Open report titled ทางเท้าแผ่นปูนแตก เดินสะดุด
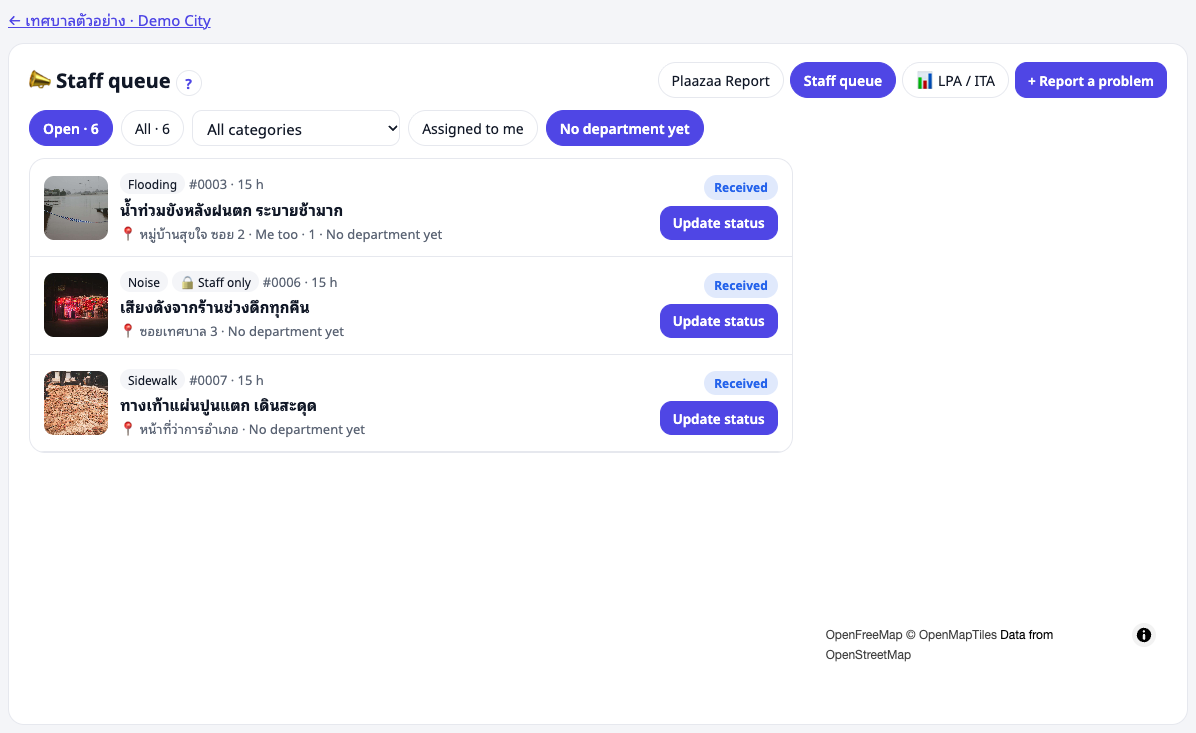Viewport: 1196px width, 733px height. [218, 405]
